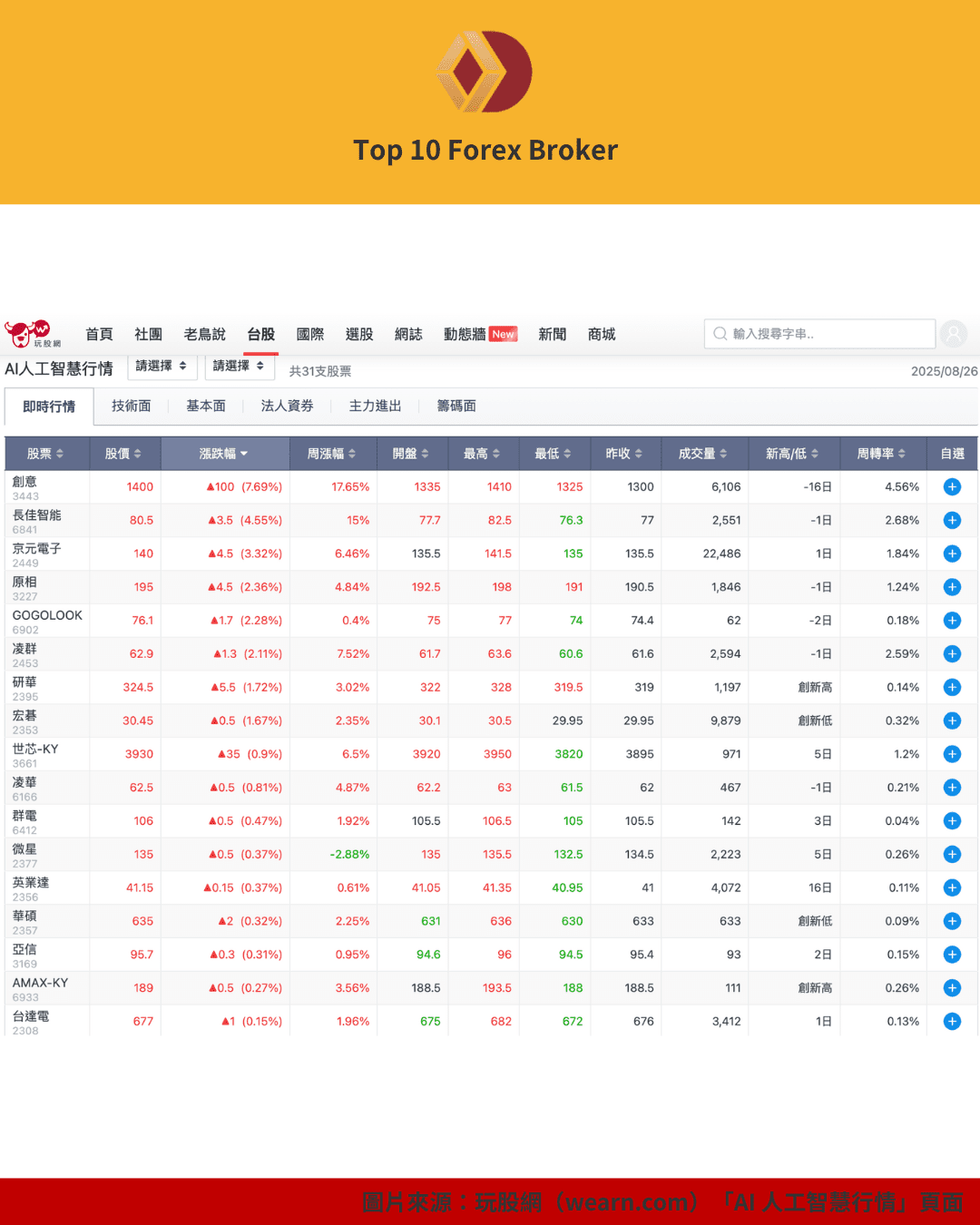Open 動態牆 in the navigation bar

point(465,335)
